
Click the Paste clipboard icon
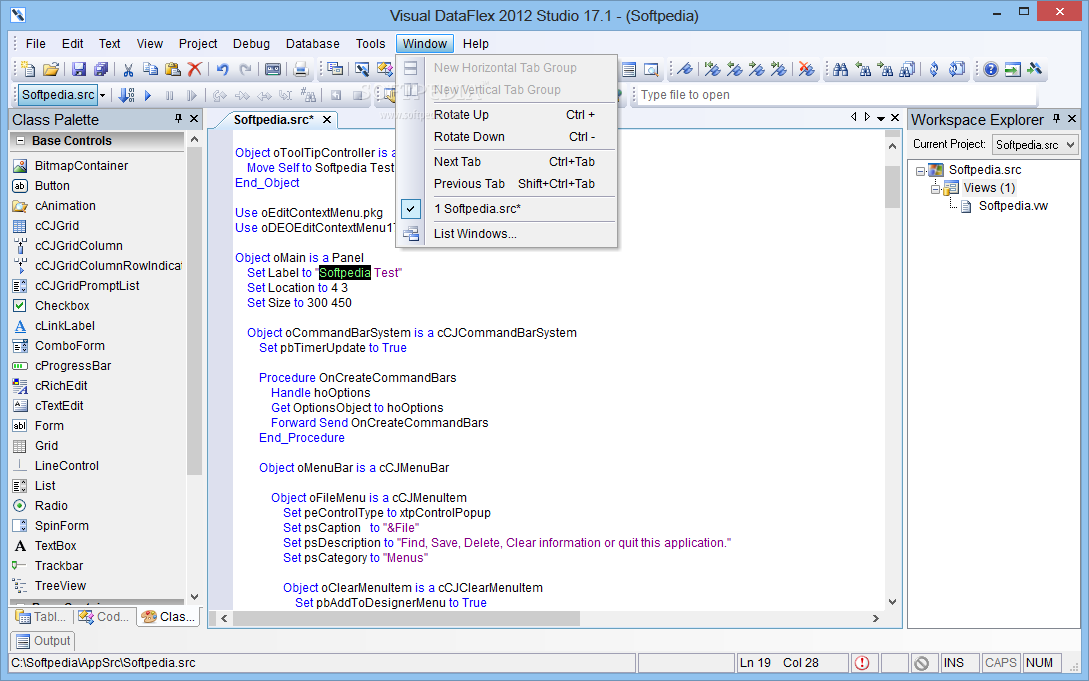pyautogui.click(x=173, y=69)
